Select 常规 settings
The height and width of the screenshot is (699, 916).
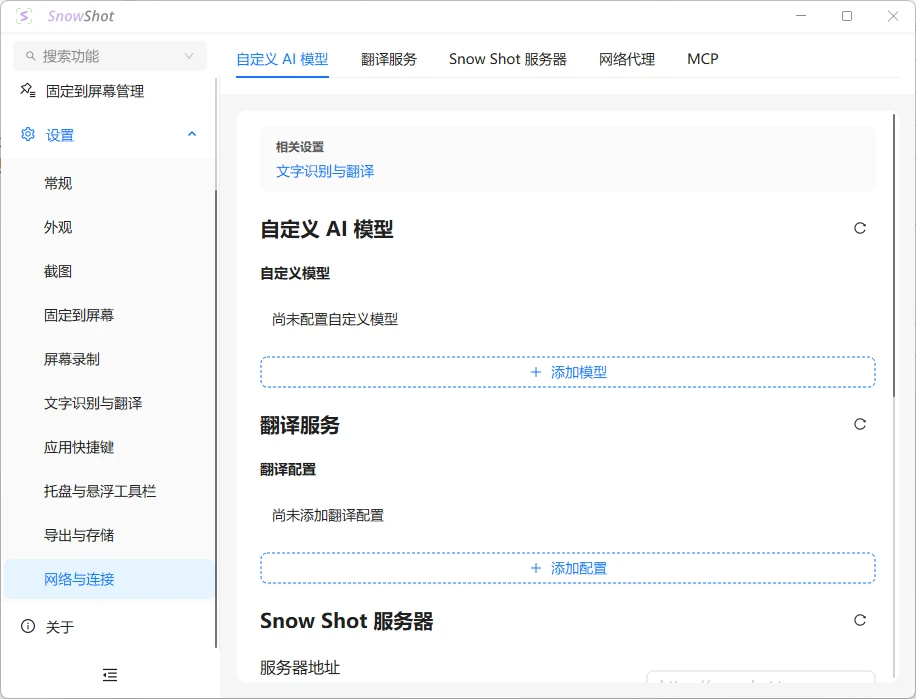(110, 183)
